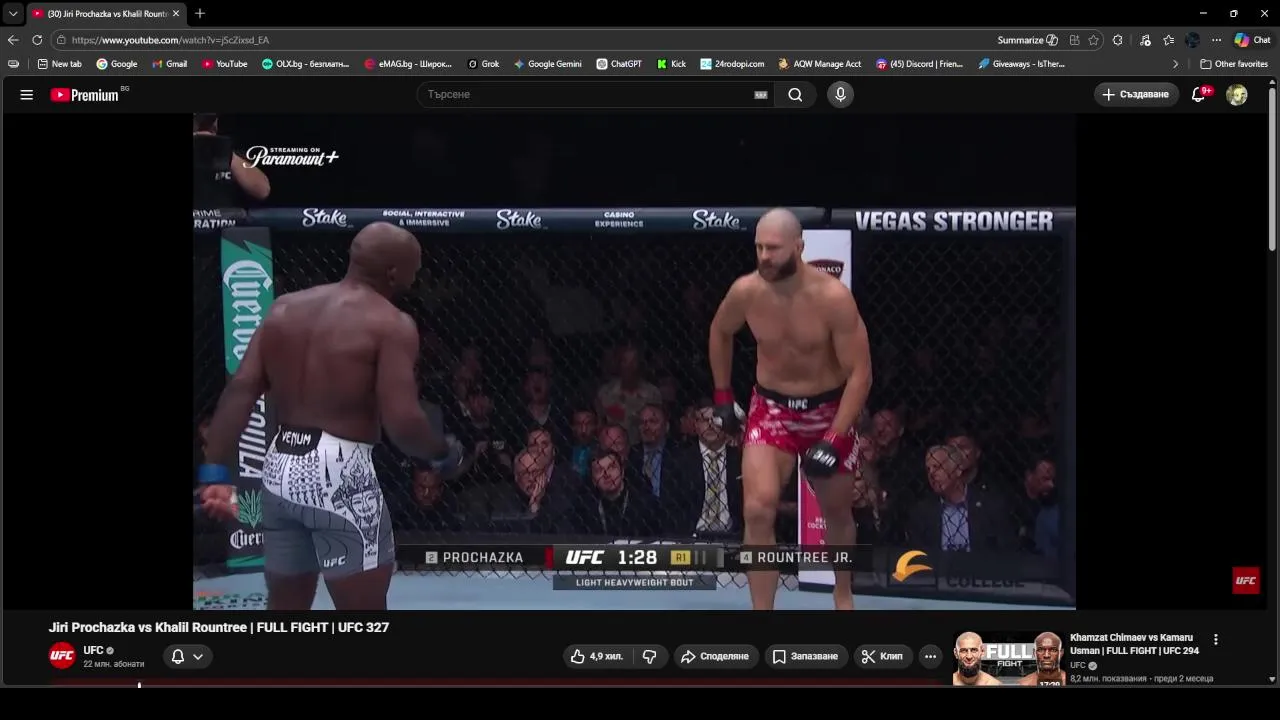Open Copilot Chat button

[1252, 40]
